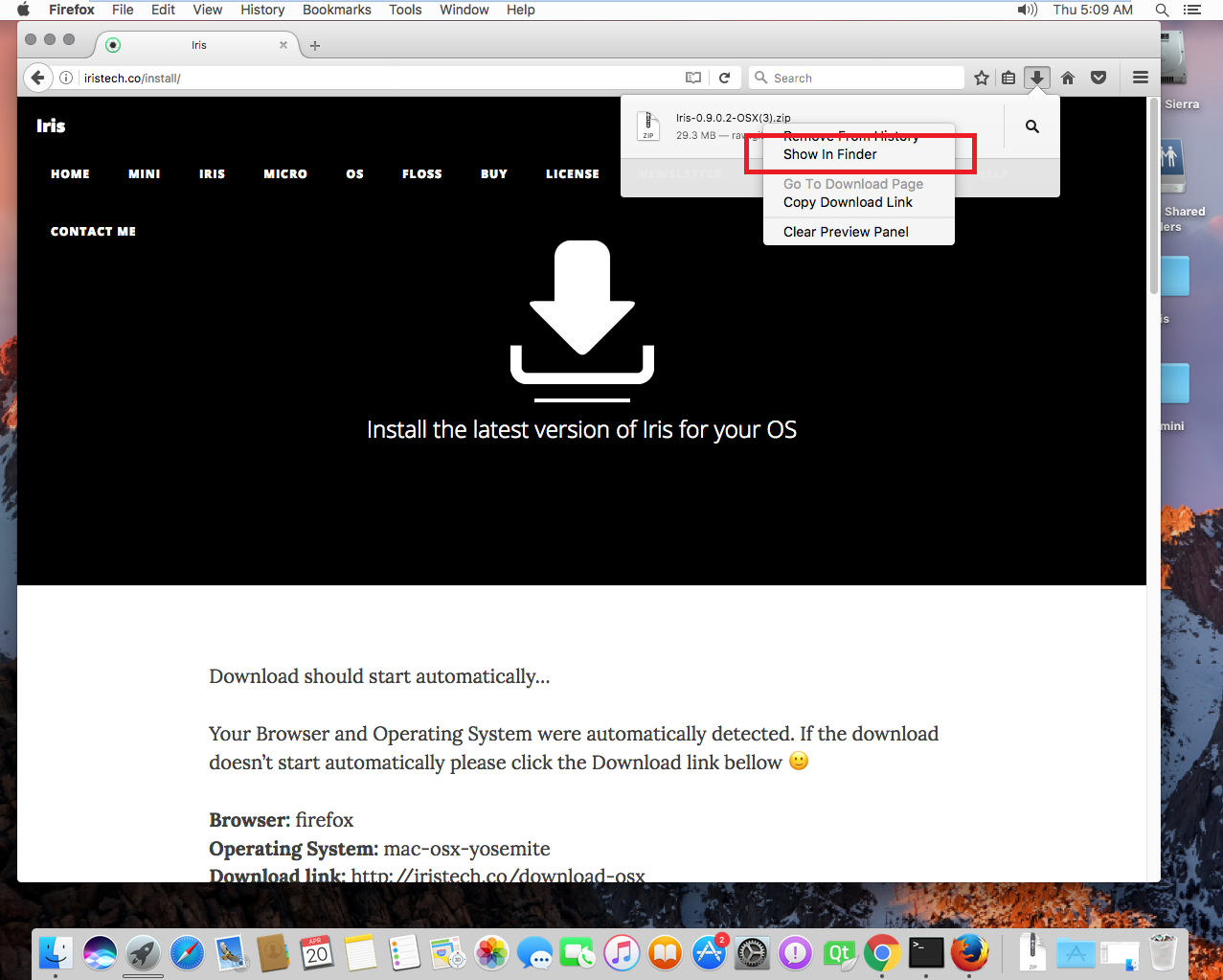Image resolution: width=1223 pixels, height=980 pixels.
Task: Go to the MINI navigation link
Action: click(x=145, y=174)
